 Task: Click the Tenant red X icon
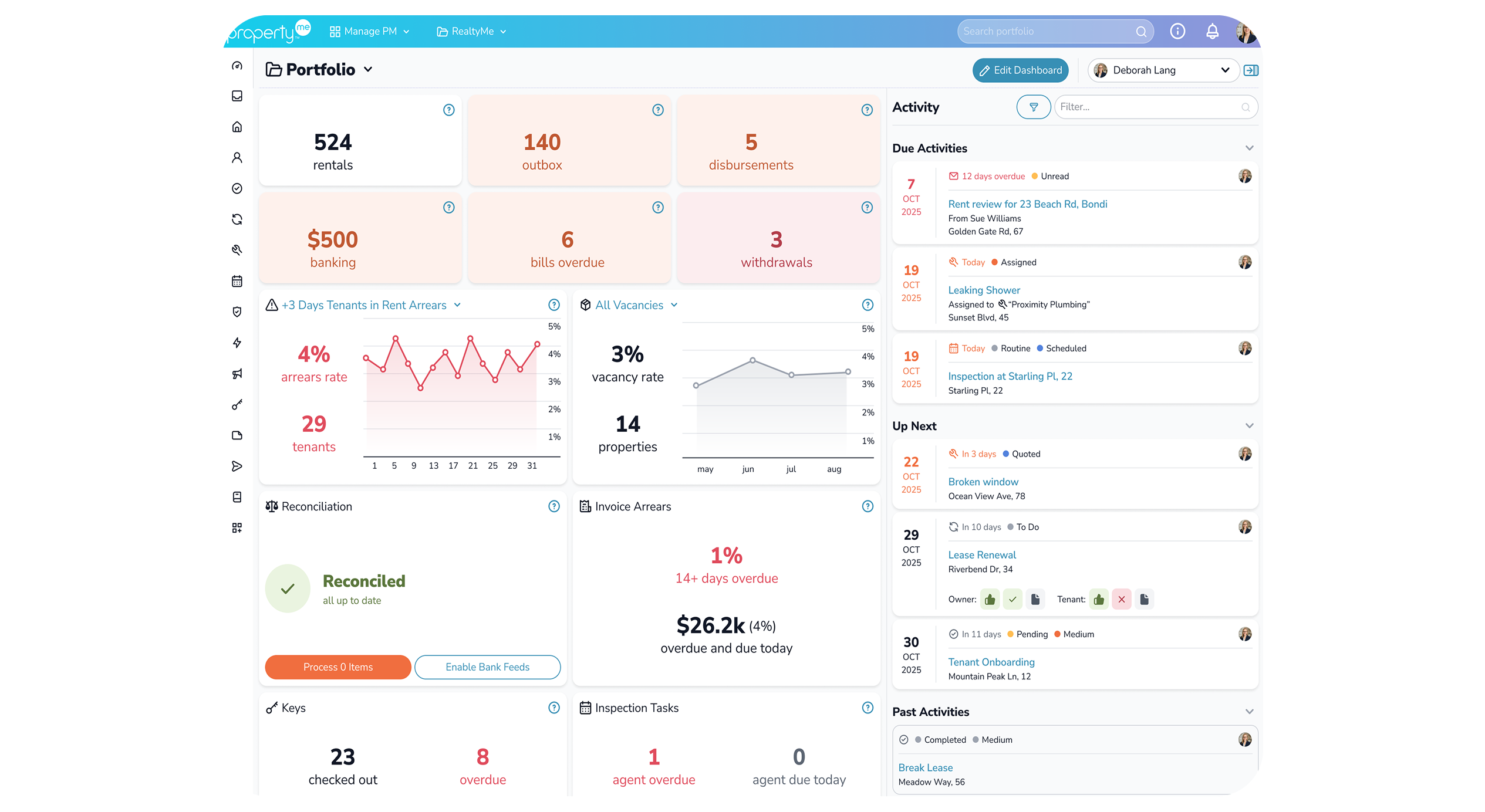click(1122, 600)
